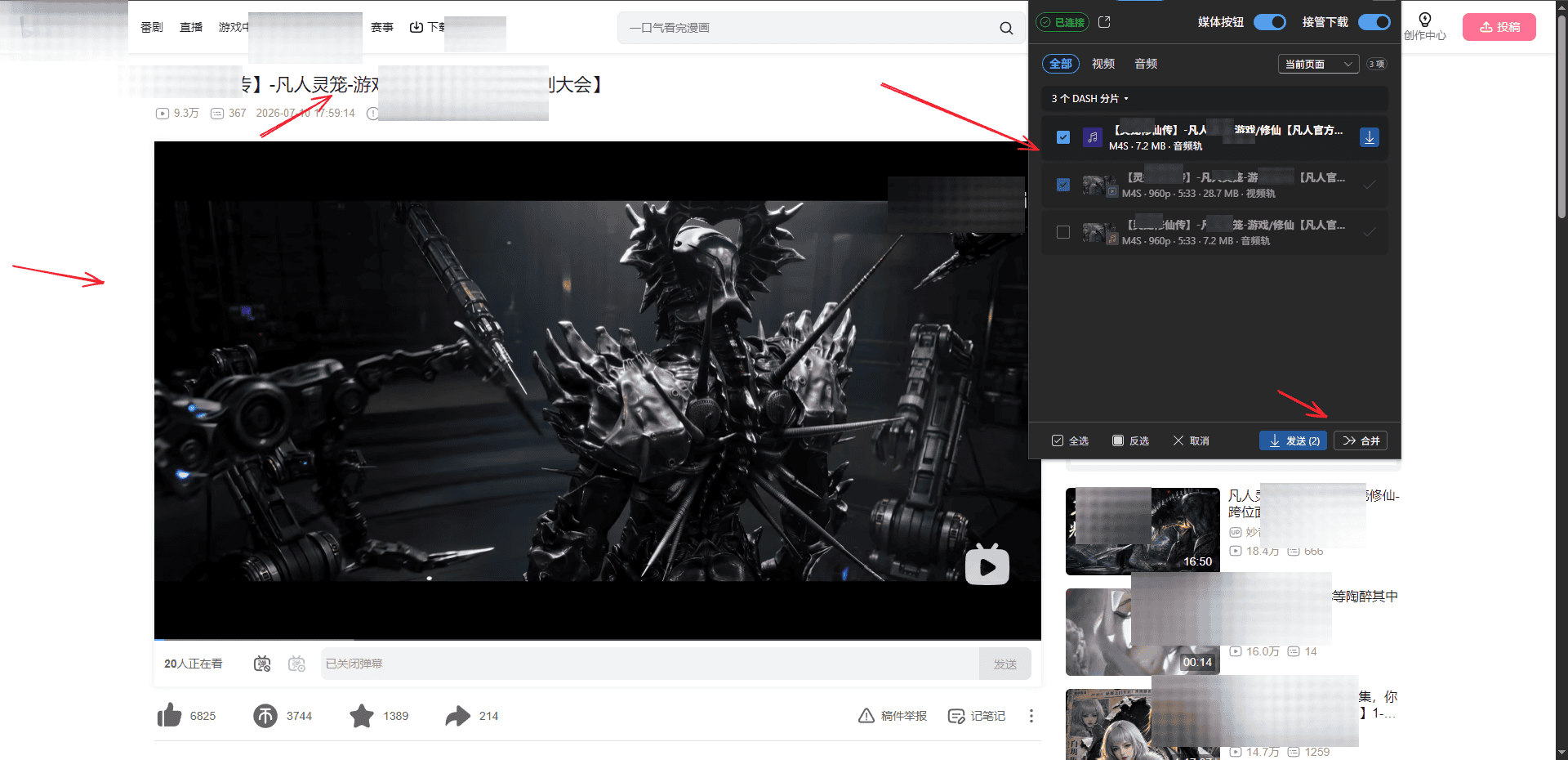Click the purple music note icon of first item

pos(1092,137)
